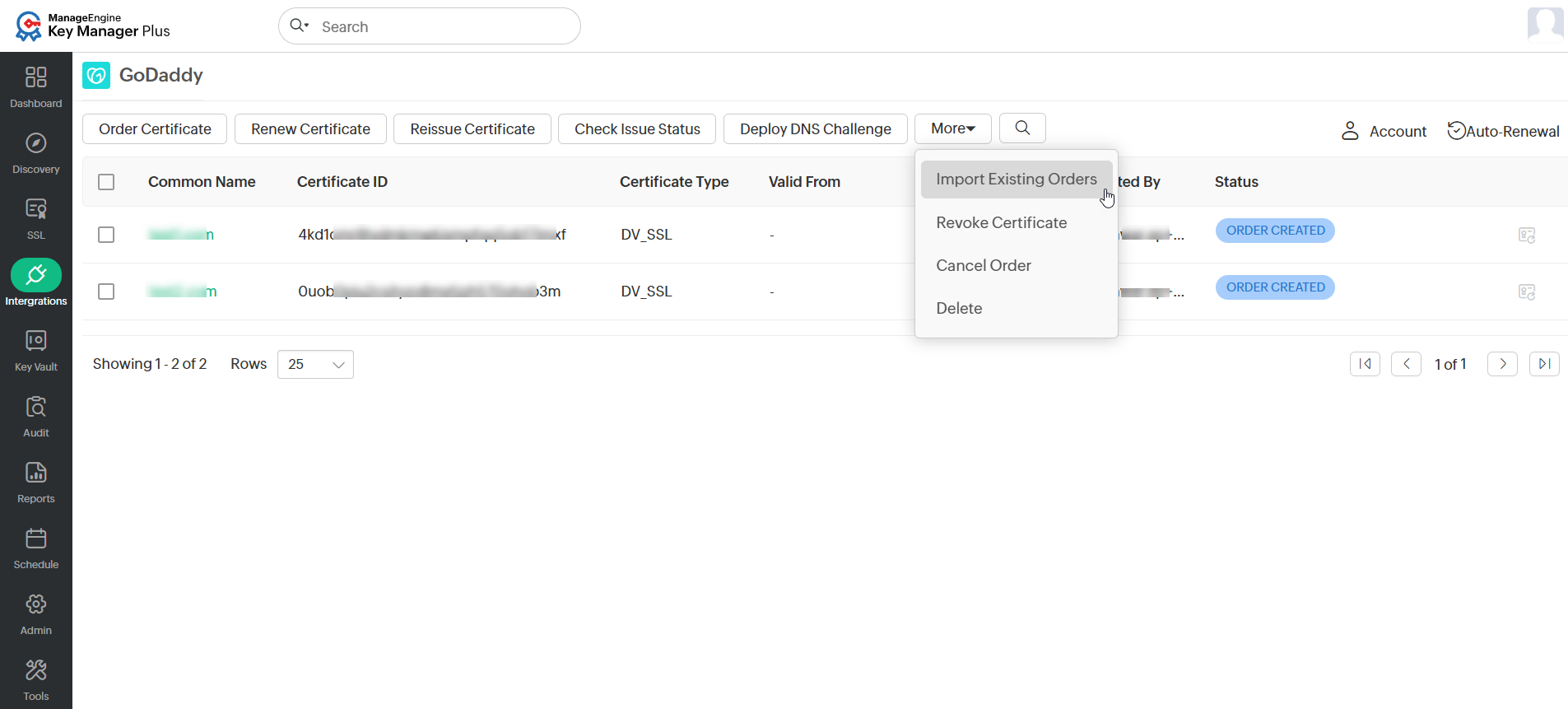
Task: Click the Key Manager Plus logo
Action: [93, 26]
